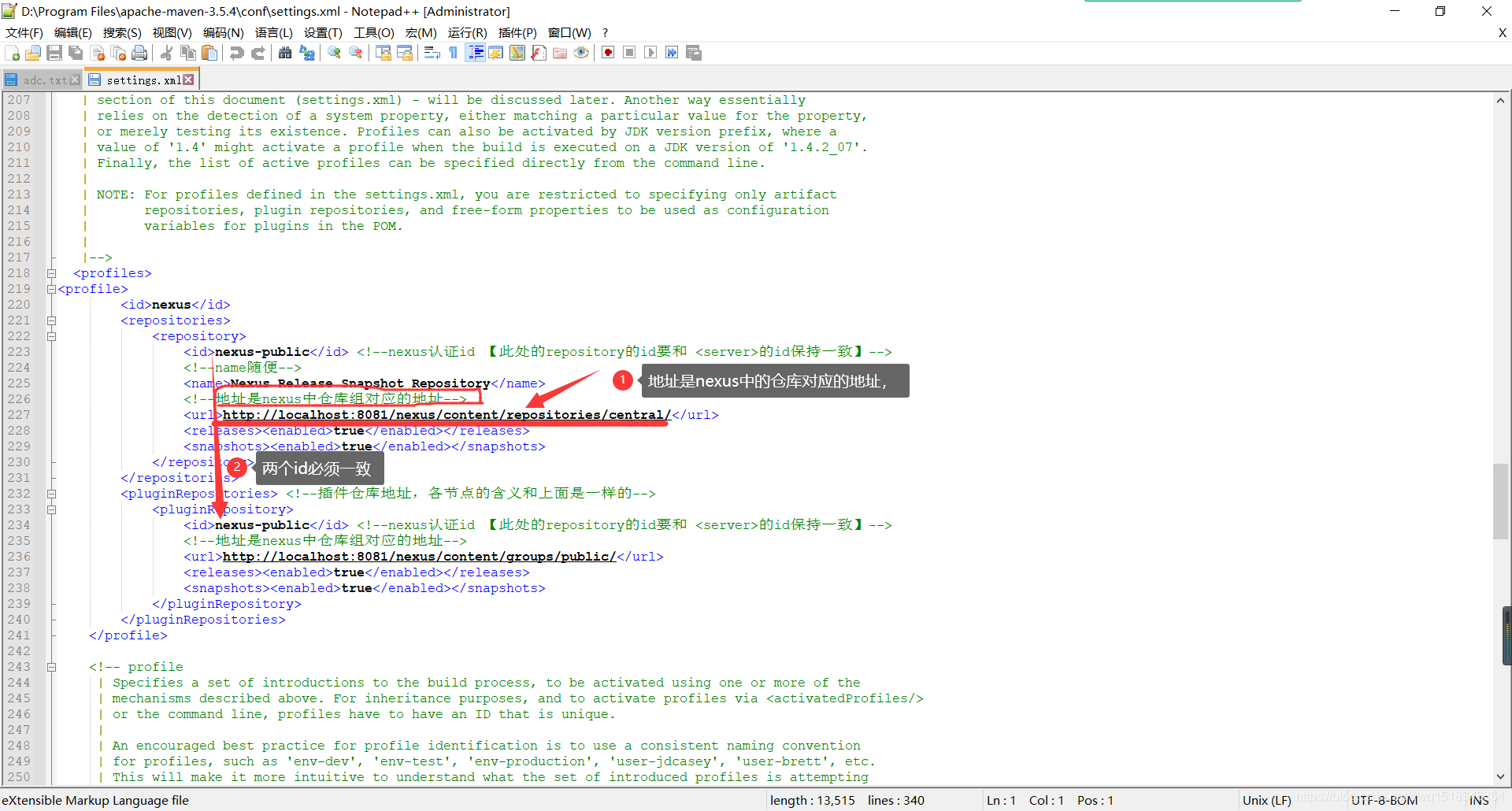Play the recorded macro icon

pos(650,52)
